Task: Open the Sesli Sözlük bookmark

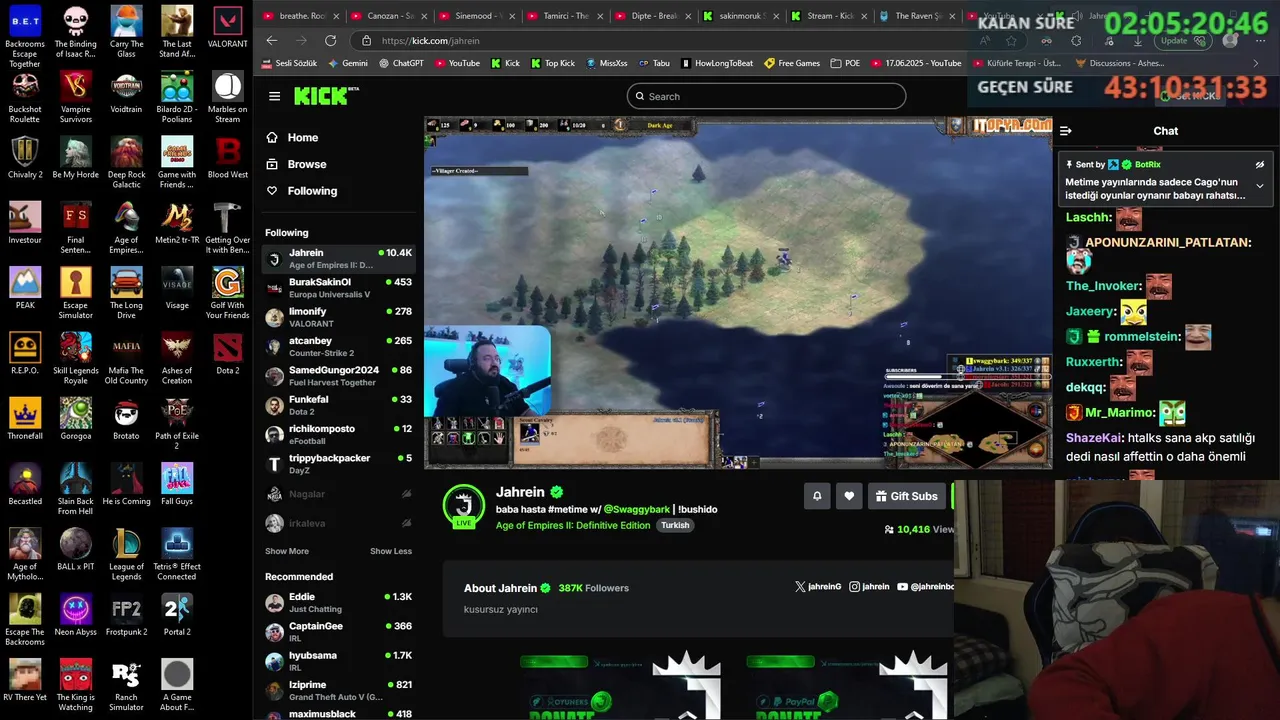Action: point(289,63)
